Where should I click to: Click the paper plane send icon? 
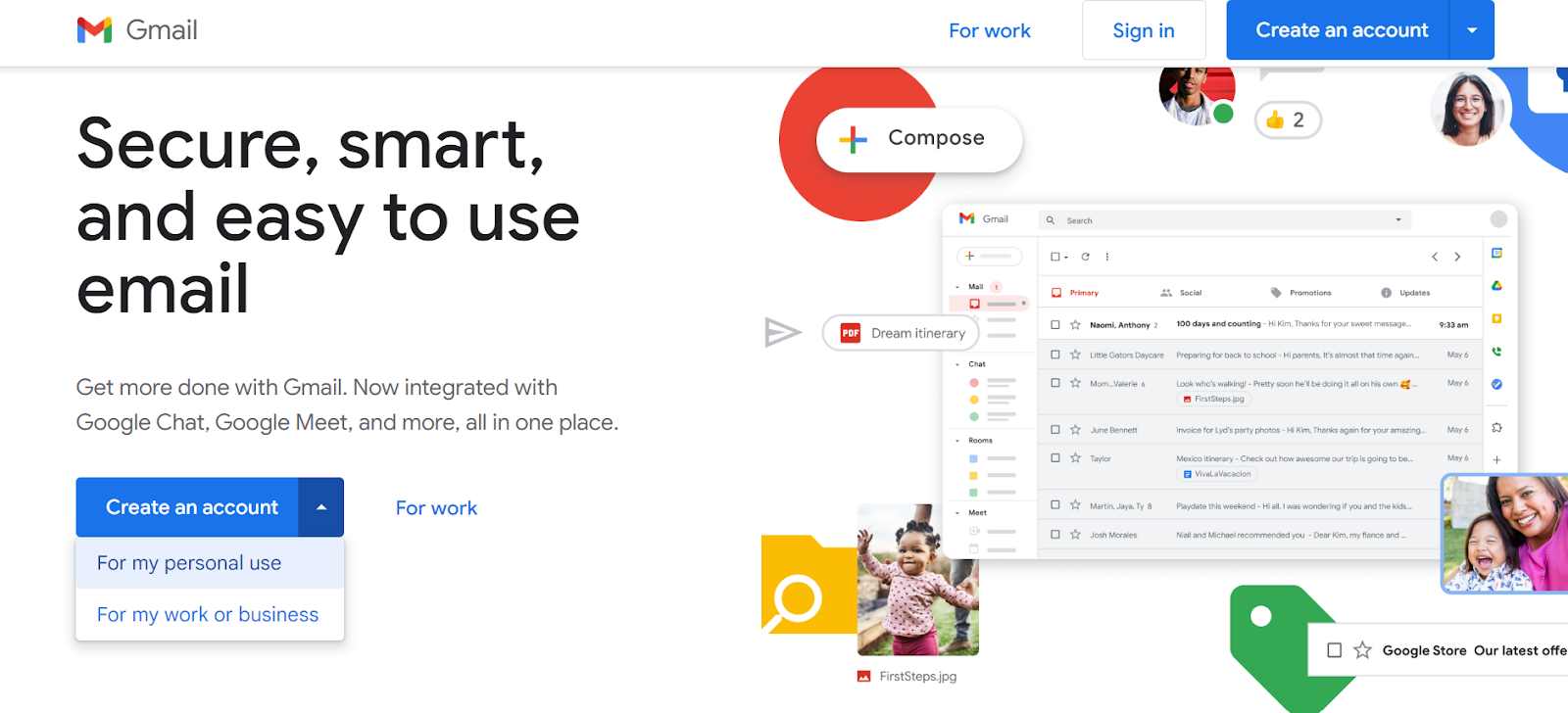[x=782, y=333]
